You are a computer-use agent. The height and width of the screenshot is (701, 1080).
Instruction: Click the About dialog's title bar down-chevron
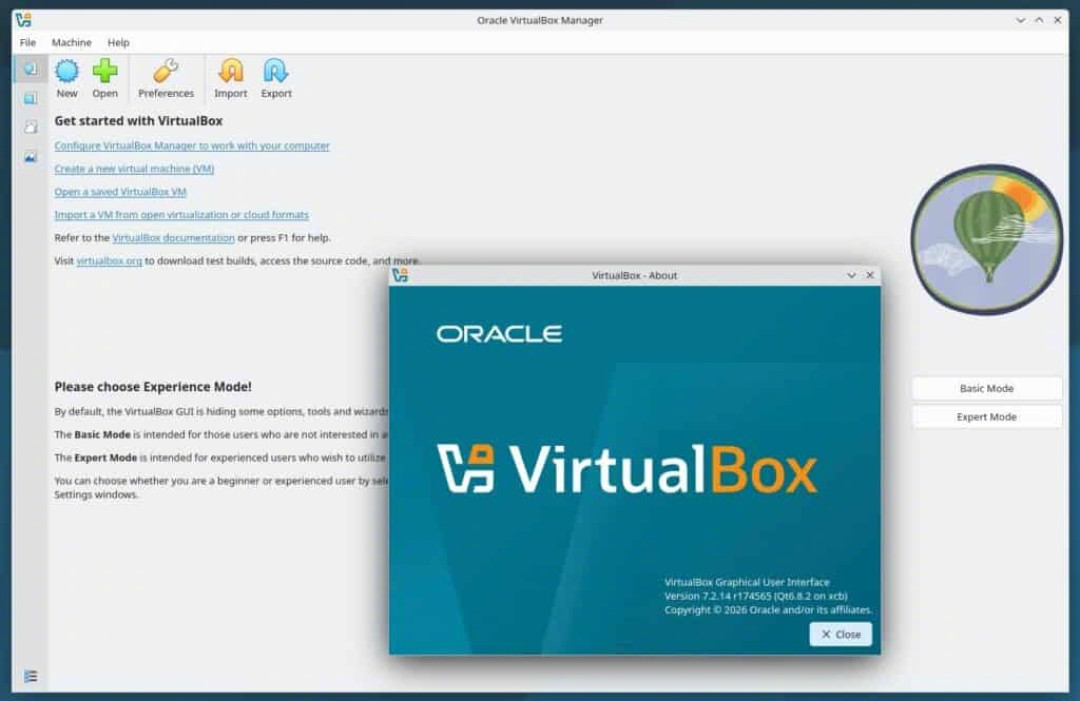point(851,275)
